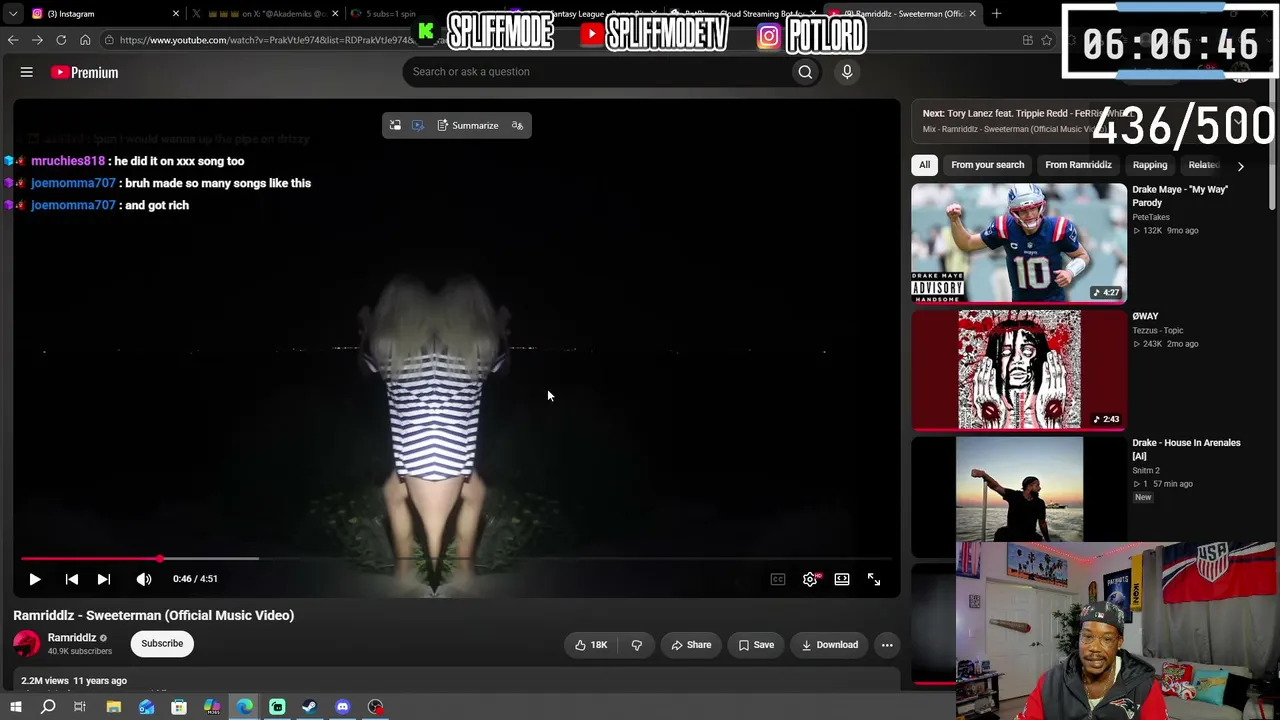The height and width of the screenshot is (720, 1280).
Task: Select the All filter chip
Action: pyautogui.click(x=925, y=165)
